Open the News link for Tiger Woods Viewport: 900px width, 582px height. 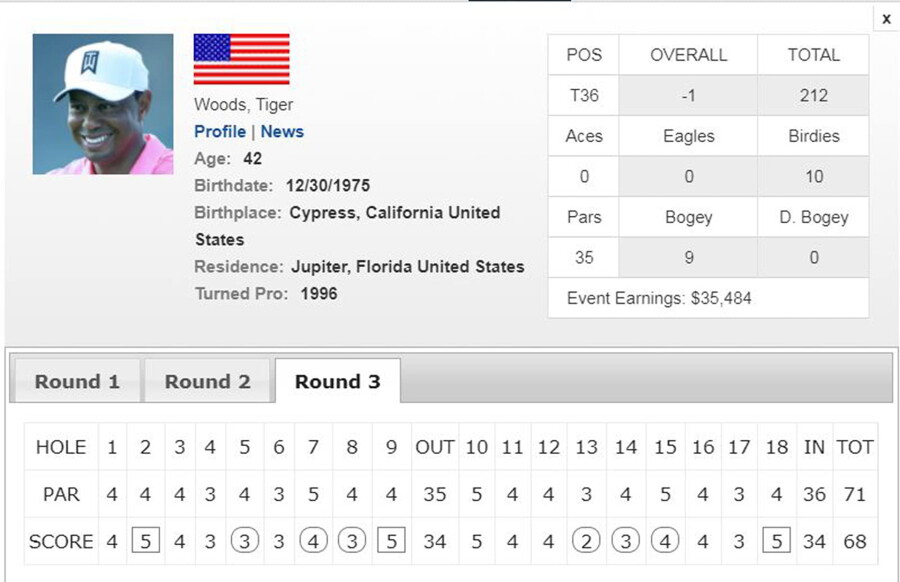coord(282,131)
